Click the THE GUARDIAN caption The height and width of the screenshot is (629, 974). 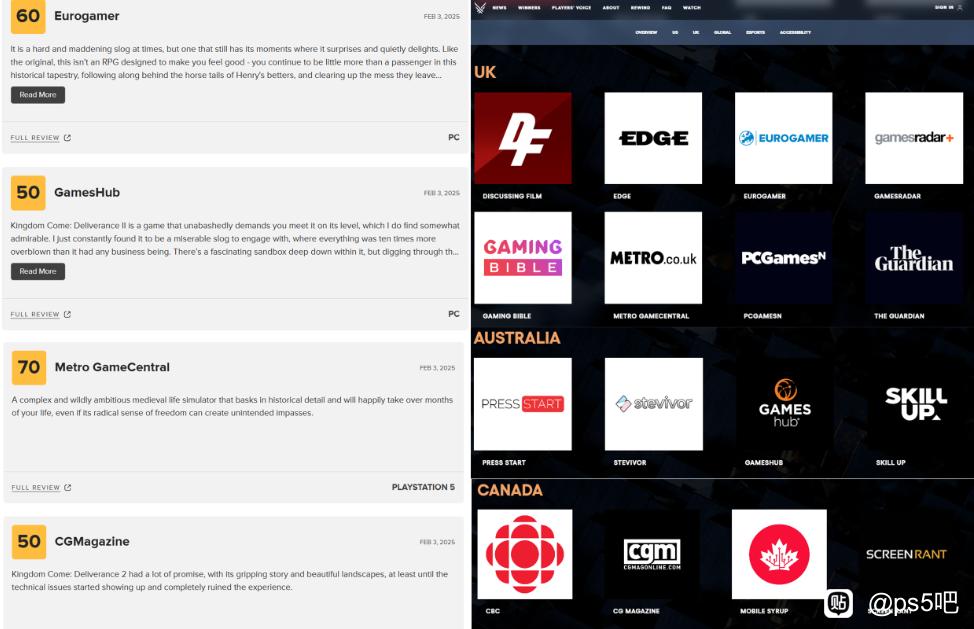coord(899,316)
